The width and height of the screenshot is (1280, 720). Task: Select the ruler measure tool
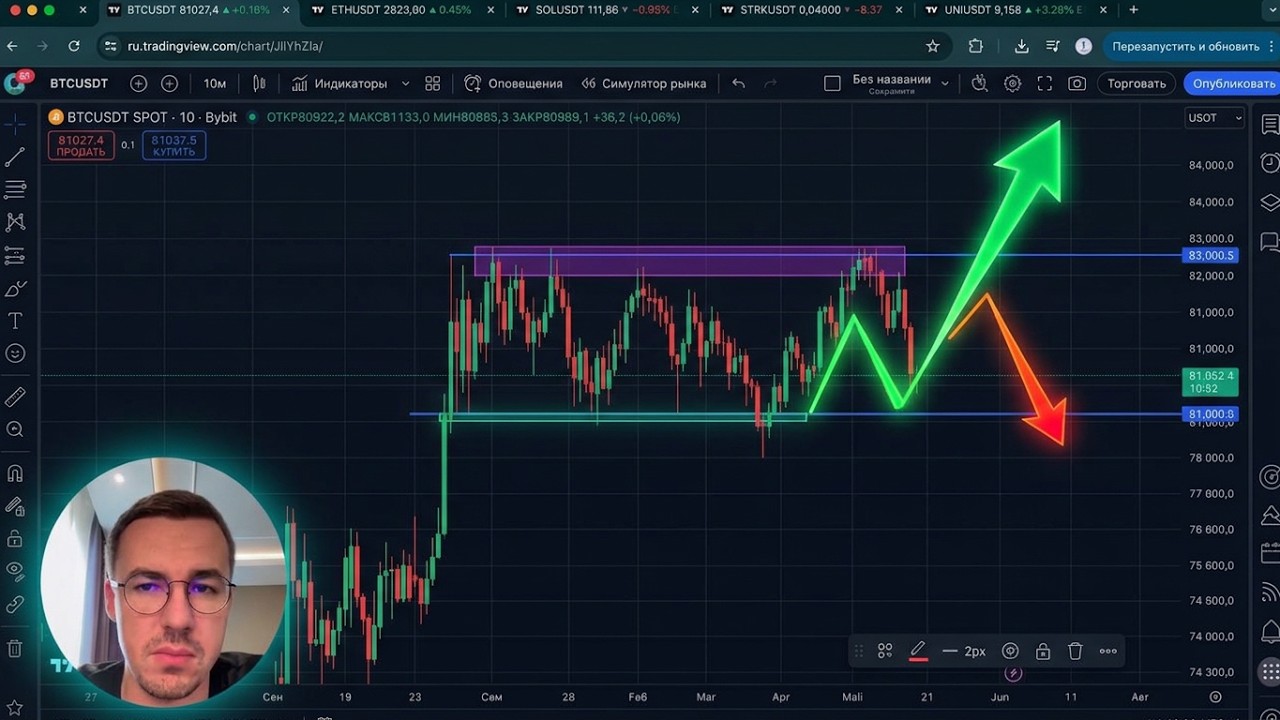[x=15, y=397]
